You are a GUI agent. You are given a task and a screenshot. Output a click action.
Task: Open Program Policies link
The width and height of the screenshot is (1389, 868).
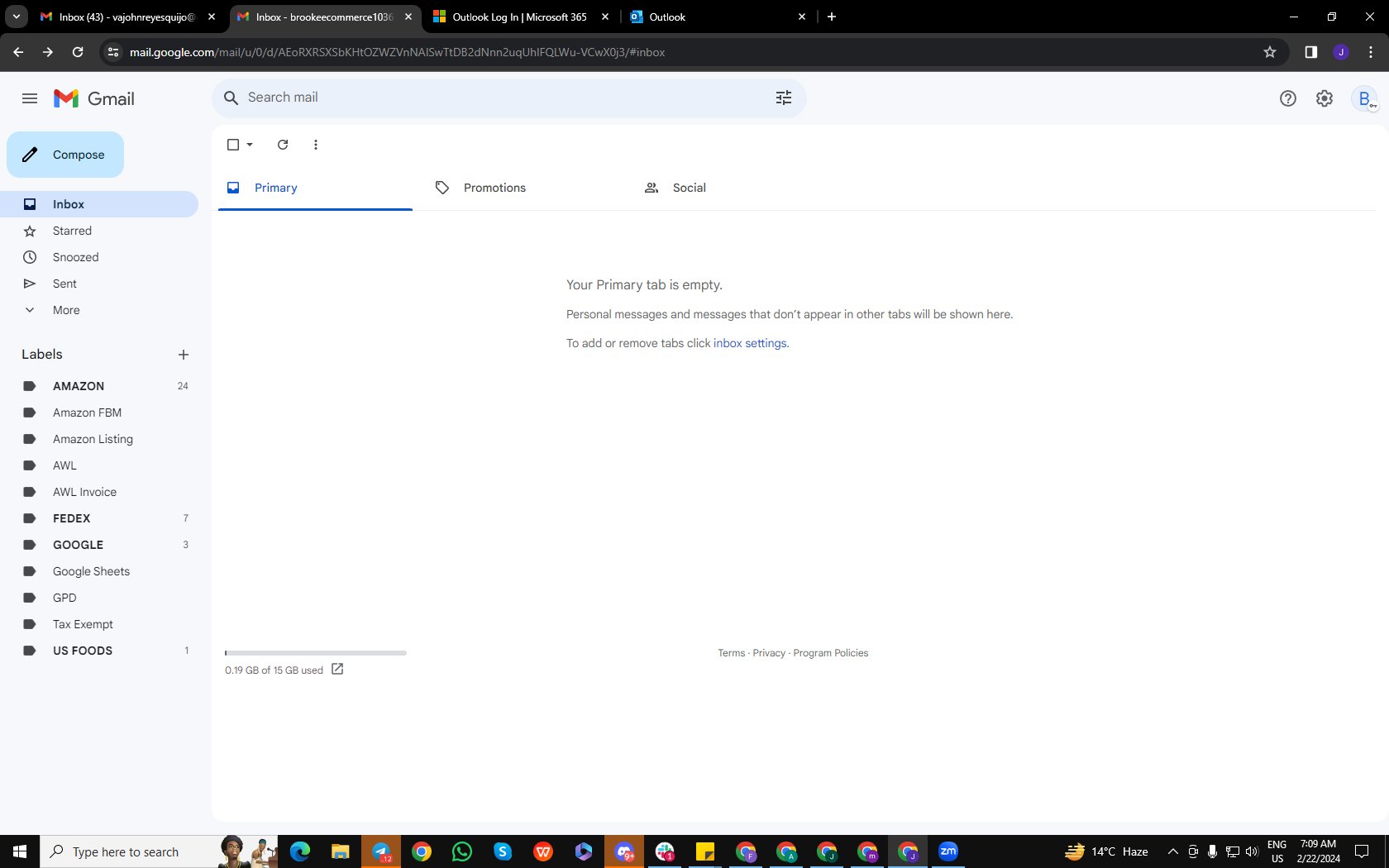coord(831,653)
